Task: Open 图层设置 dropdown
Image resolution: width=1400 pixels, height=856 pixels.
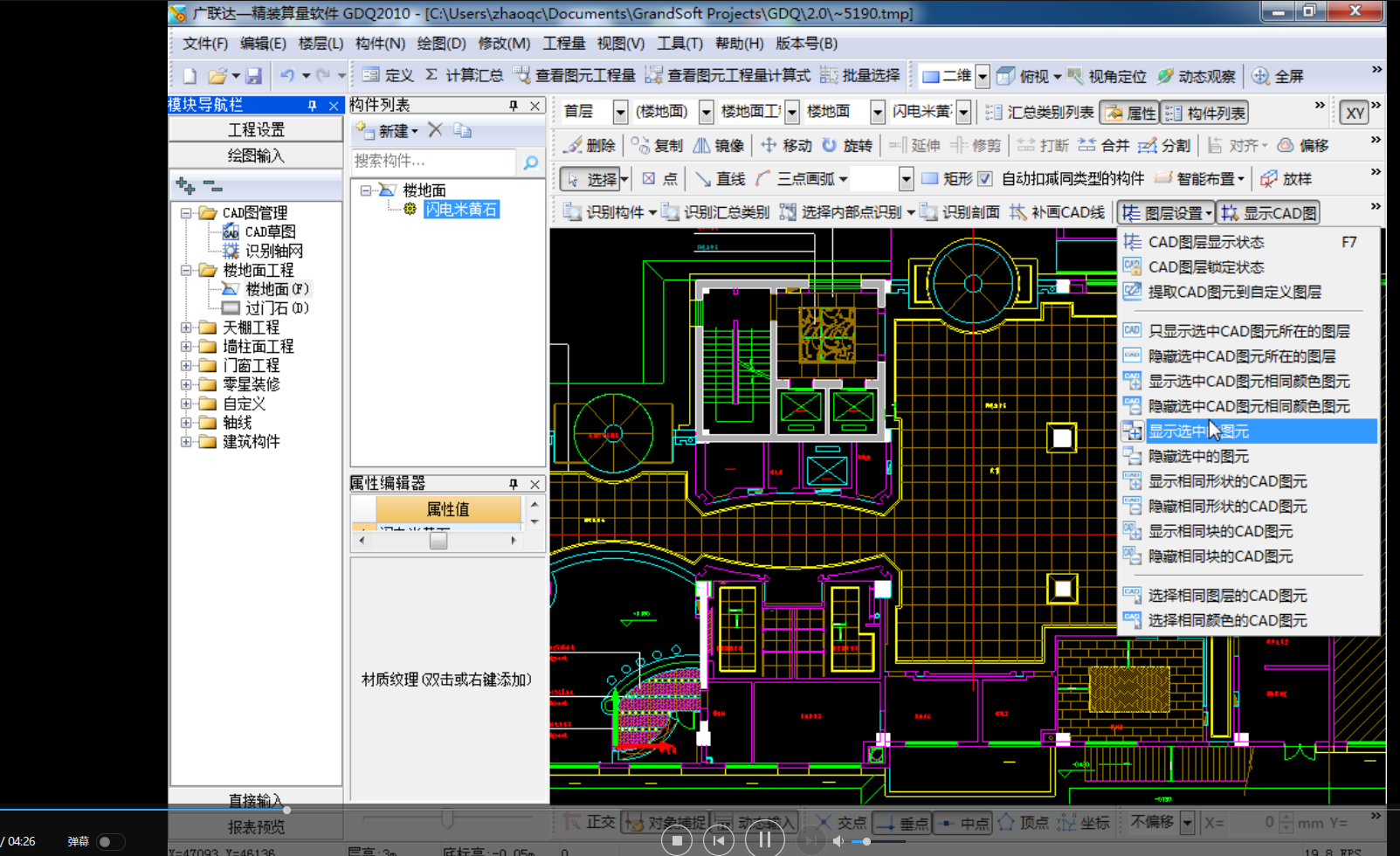Action: click(1167, 213)
